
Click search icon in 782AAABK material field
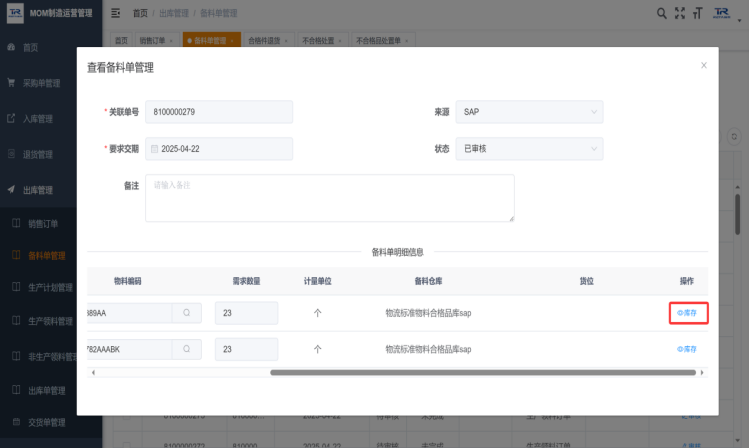[186, 349]
